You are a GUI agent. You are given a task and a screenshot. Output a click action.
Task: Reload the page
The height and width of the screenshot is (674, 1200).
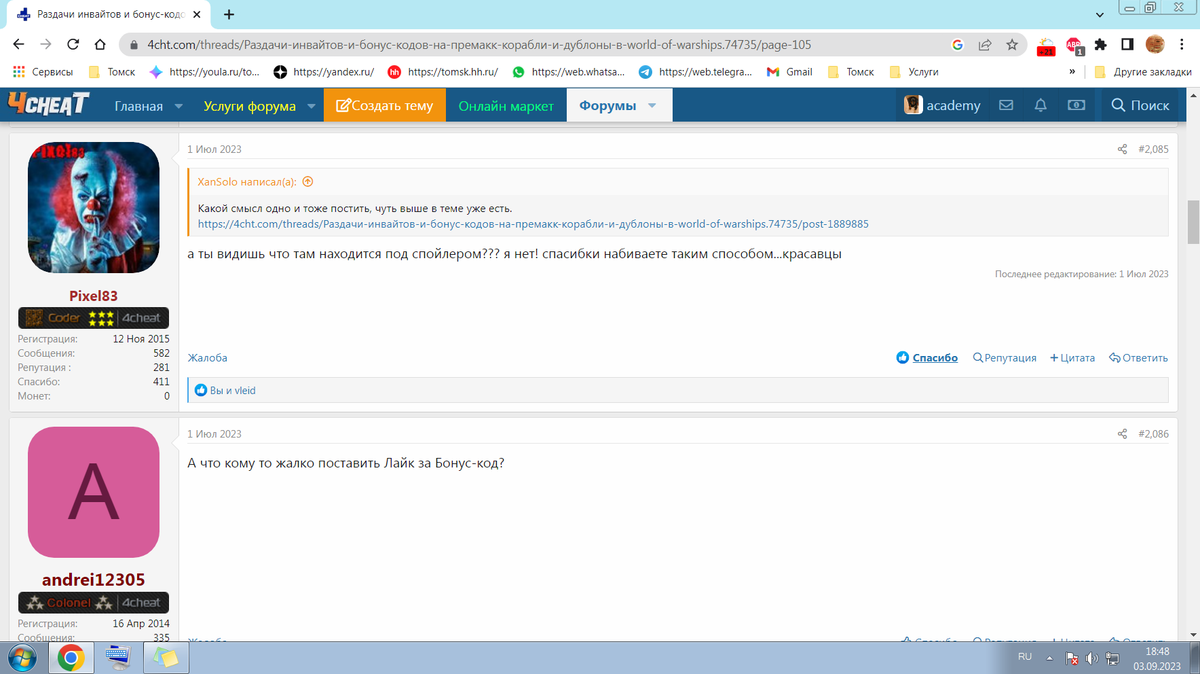[x=73, y=45]
